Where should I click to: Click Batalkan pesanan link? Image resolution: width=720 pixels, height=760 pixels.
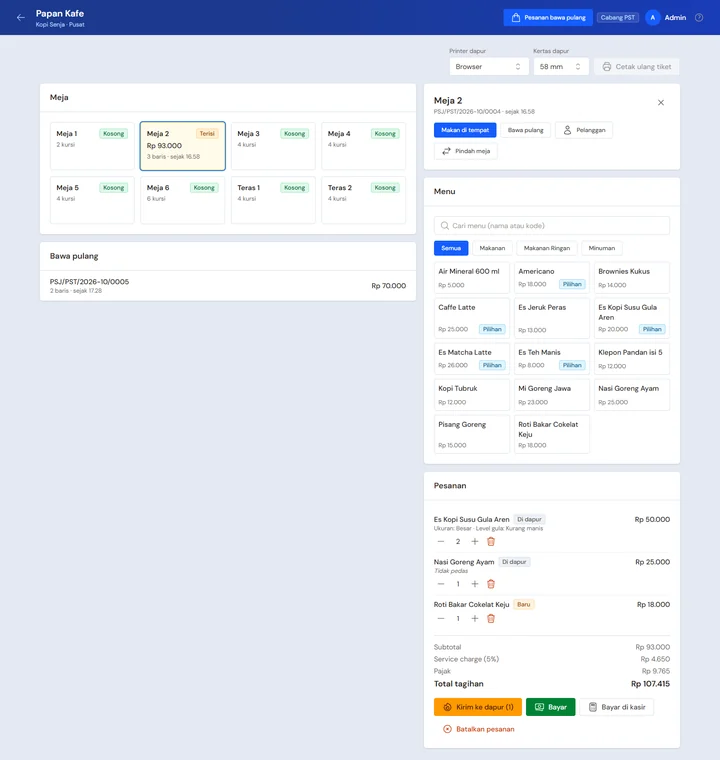(x=478, y=729)
